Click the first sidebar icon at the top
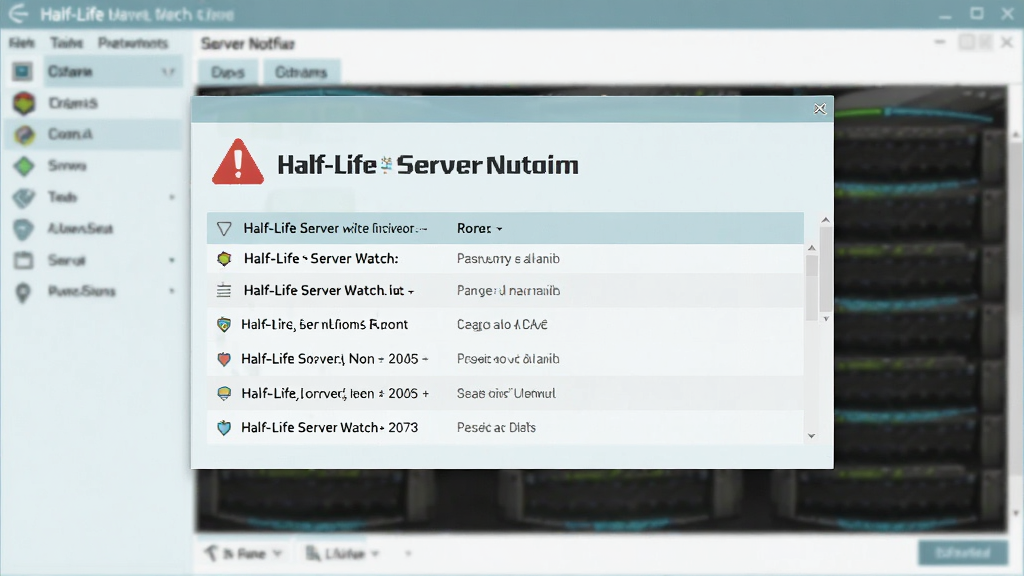Screen dimensions: 1024x576 (x=22, y=71)
